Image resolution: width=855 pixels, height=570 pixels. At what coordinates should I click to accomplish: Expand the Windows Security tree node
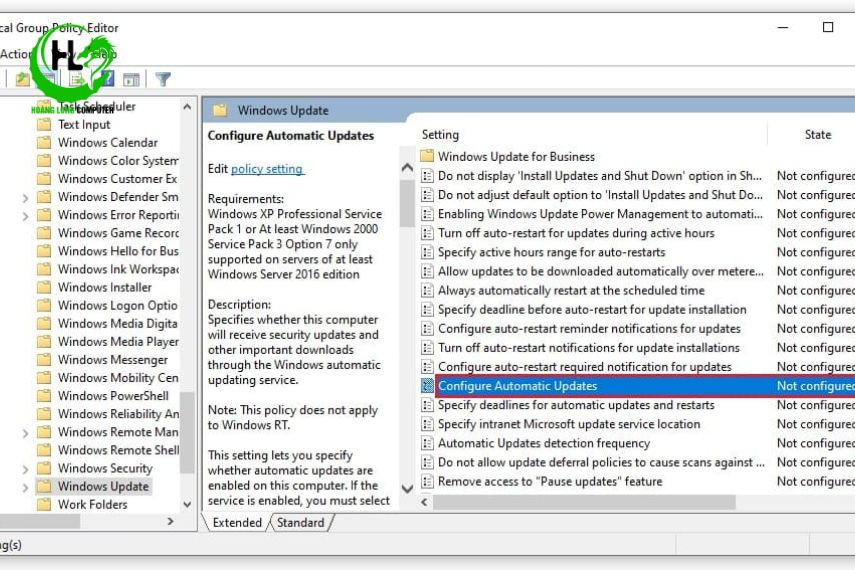click(25, 469)
